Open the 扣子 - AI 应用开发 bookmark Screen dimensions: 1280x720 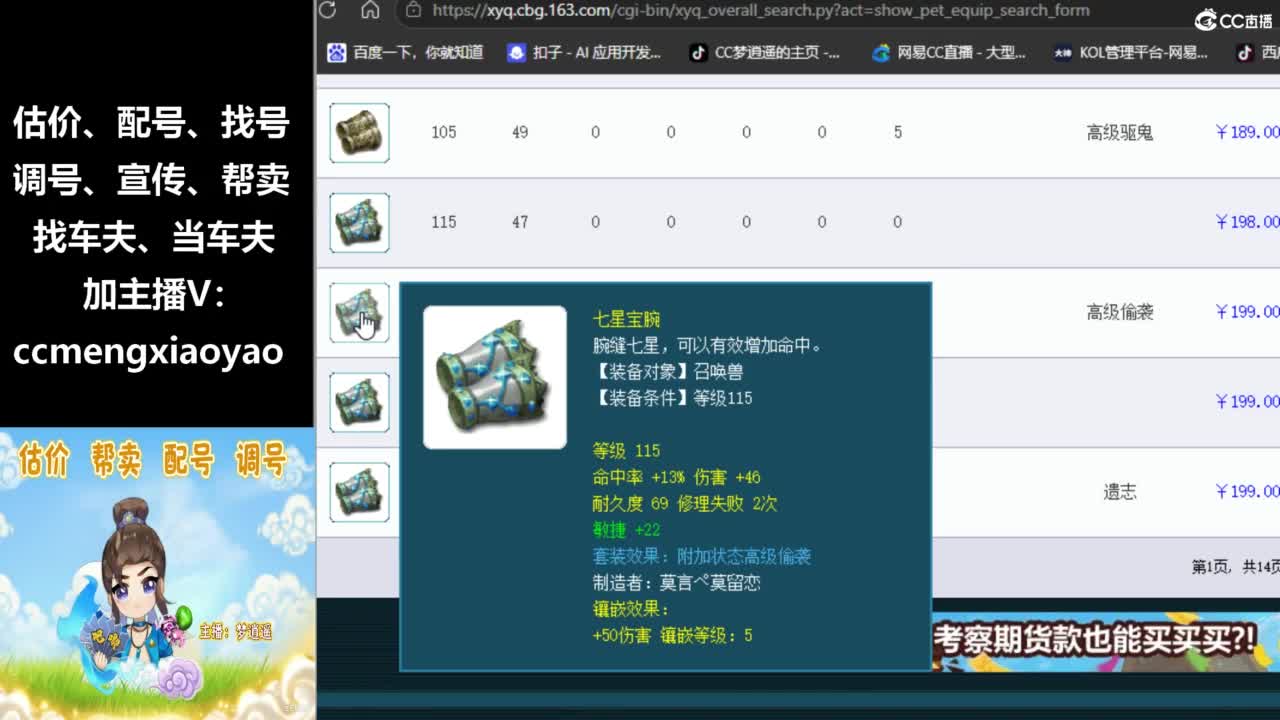(x=584, y=53)
